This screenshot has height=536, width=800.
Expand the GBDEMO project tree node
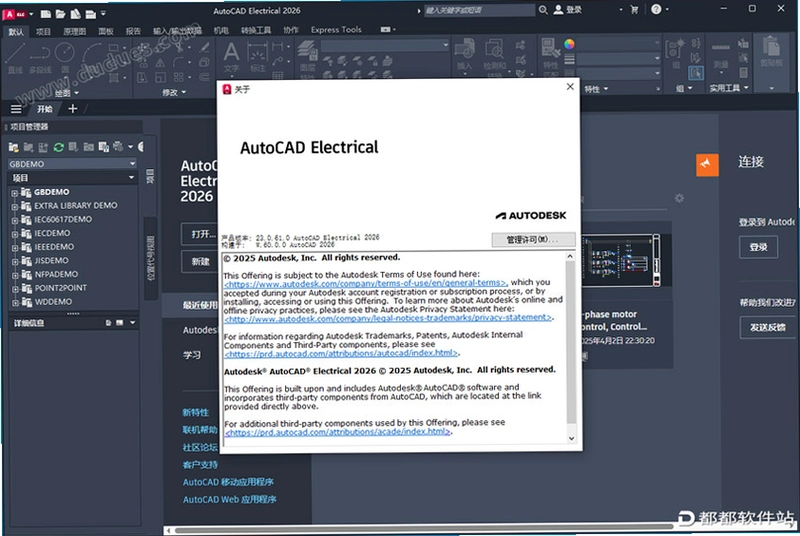[14, 193]
